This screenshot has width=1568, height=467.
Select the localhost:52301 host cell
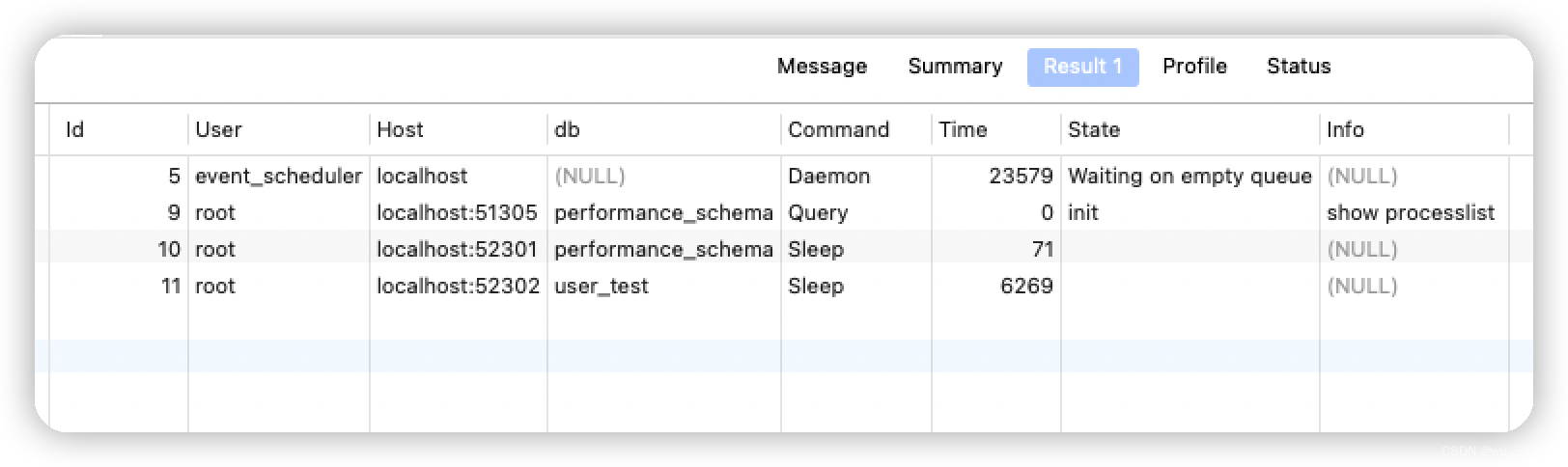(457, 249)
